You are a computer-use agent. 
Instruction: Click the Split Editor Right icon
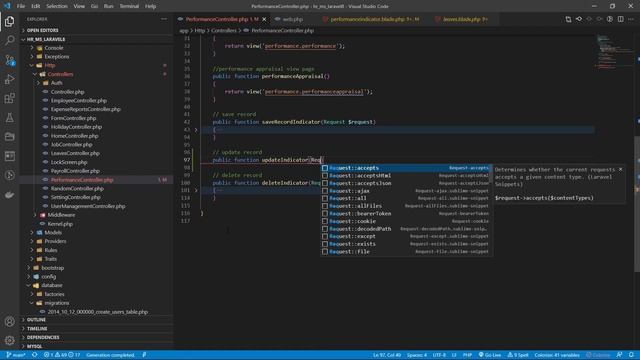(x=620, y=19)
